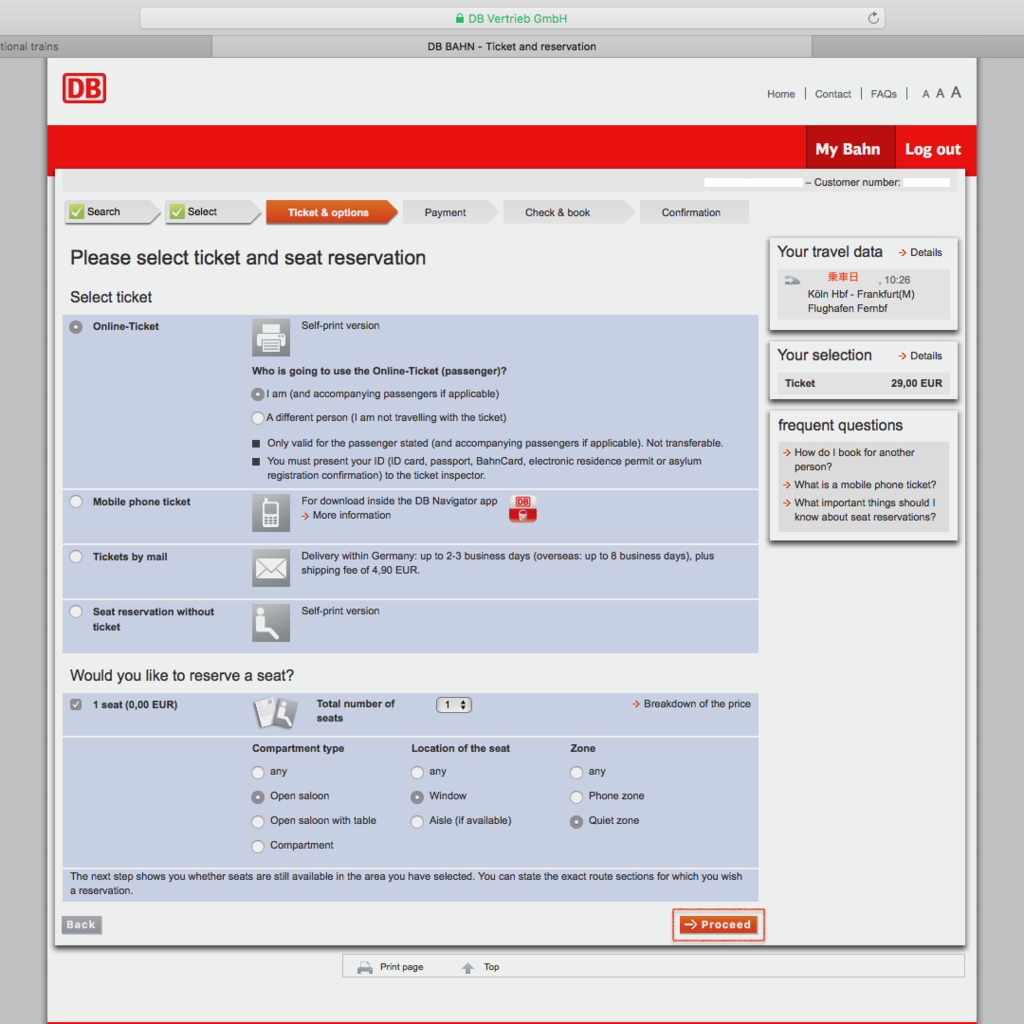Open the total number of seats dropdown
Screen dimensions: 1024x1024
(x=454, y=705)
